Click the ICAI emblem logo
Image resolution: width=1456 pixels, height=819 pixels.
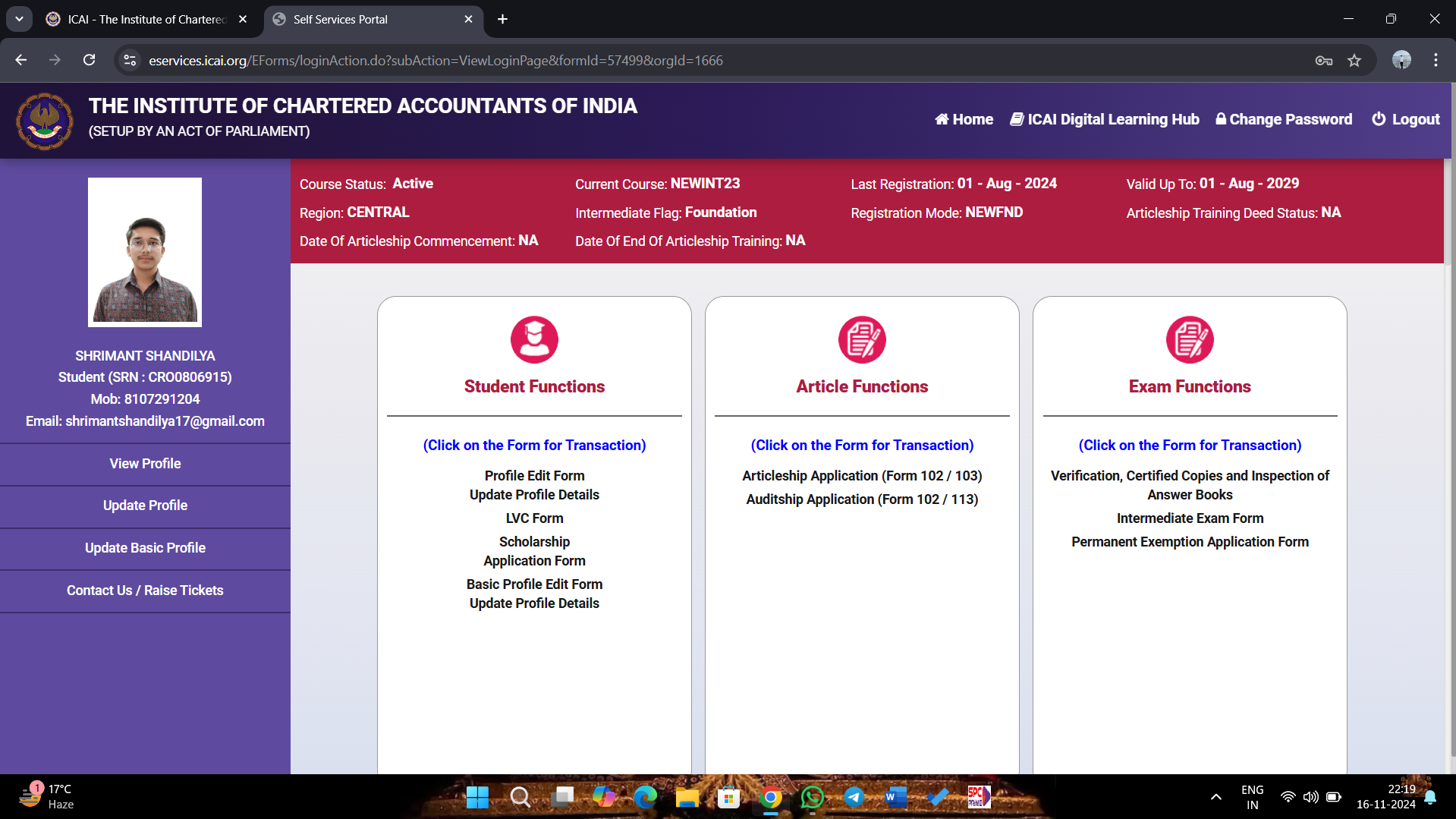pos(45,121)
